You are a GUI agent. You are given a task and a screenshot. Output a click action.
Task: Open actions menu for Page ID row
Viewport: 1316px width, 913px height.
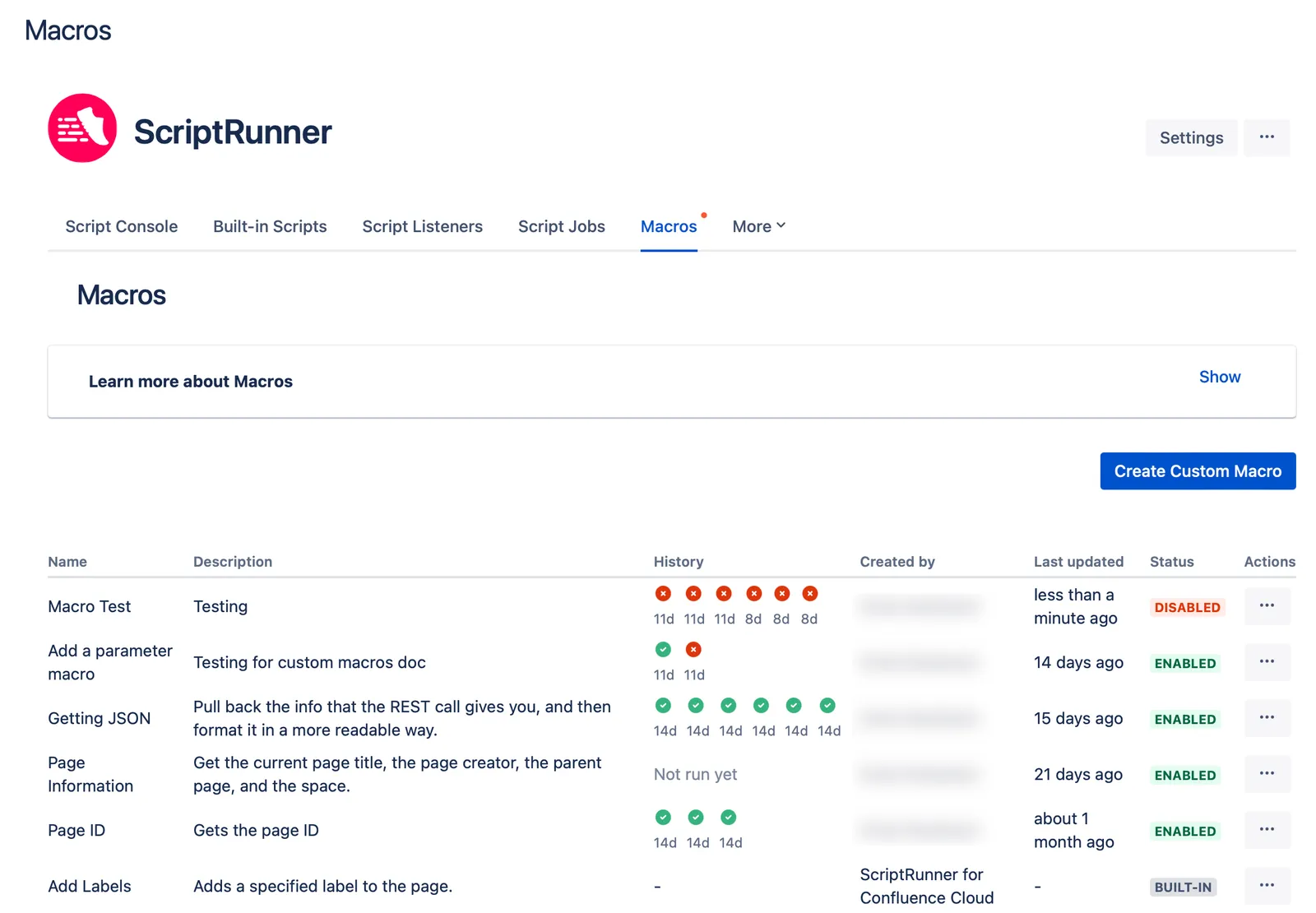1267,830
